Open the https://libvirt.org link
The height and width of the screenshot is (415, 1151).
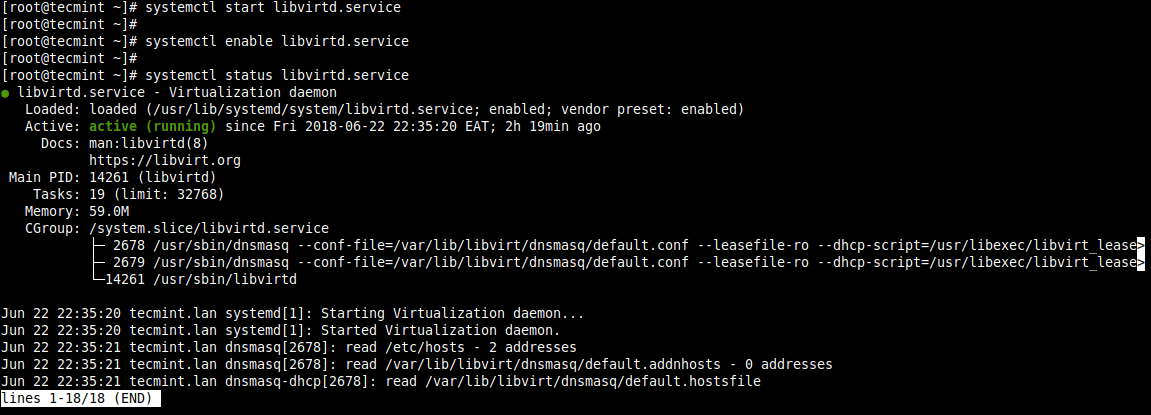[165, 160]
